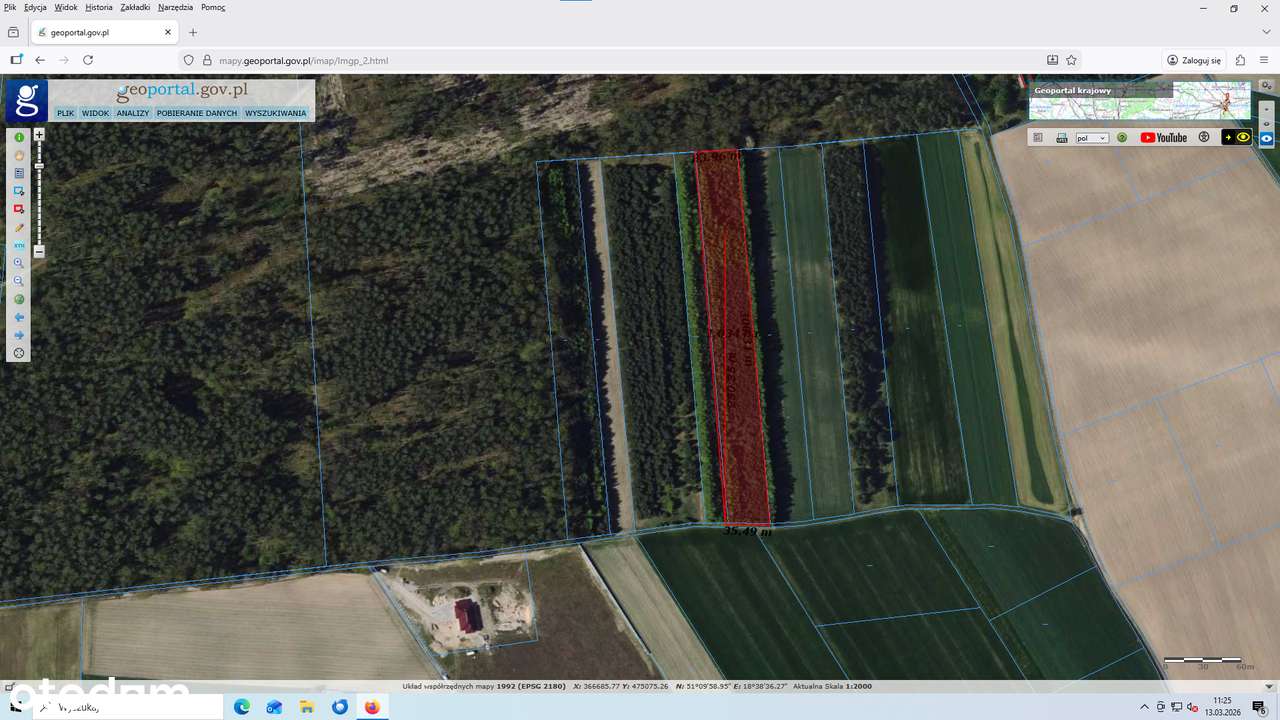The width and height of the screenshot is (1280, 720).
Task: Open Firefox Historia menu
Action: (x=99, y=7)
